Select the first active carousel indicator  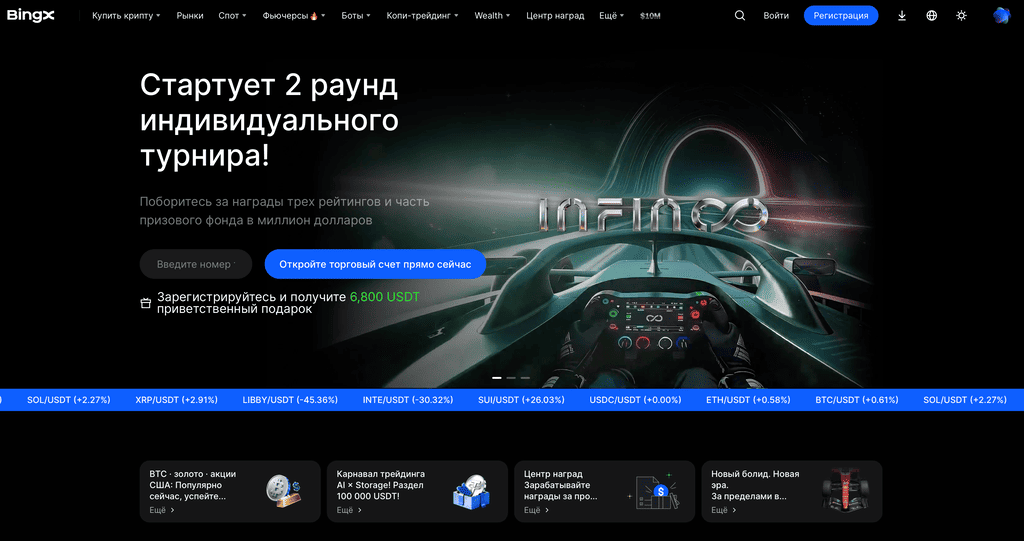[x=496, y=378]
